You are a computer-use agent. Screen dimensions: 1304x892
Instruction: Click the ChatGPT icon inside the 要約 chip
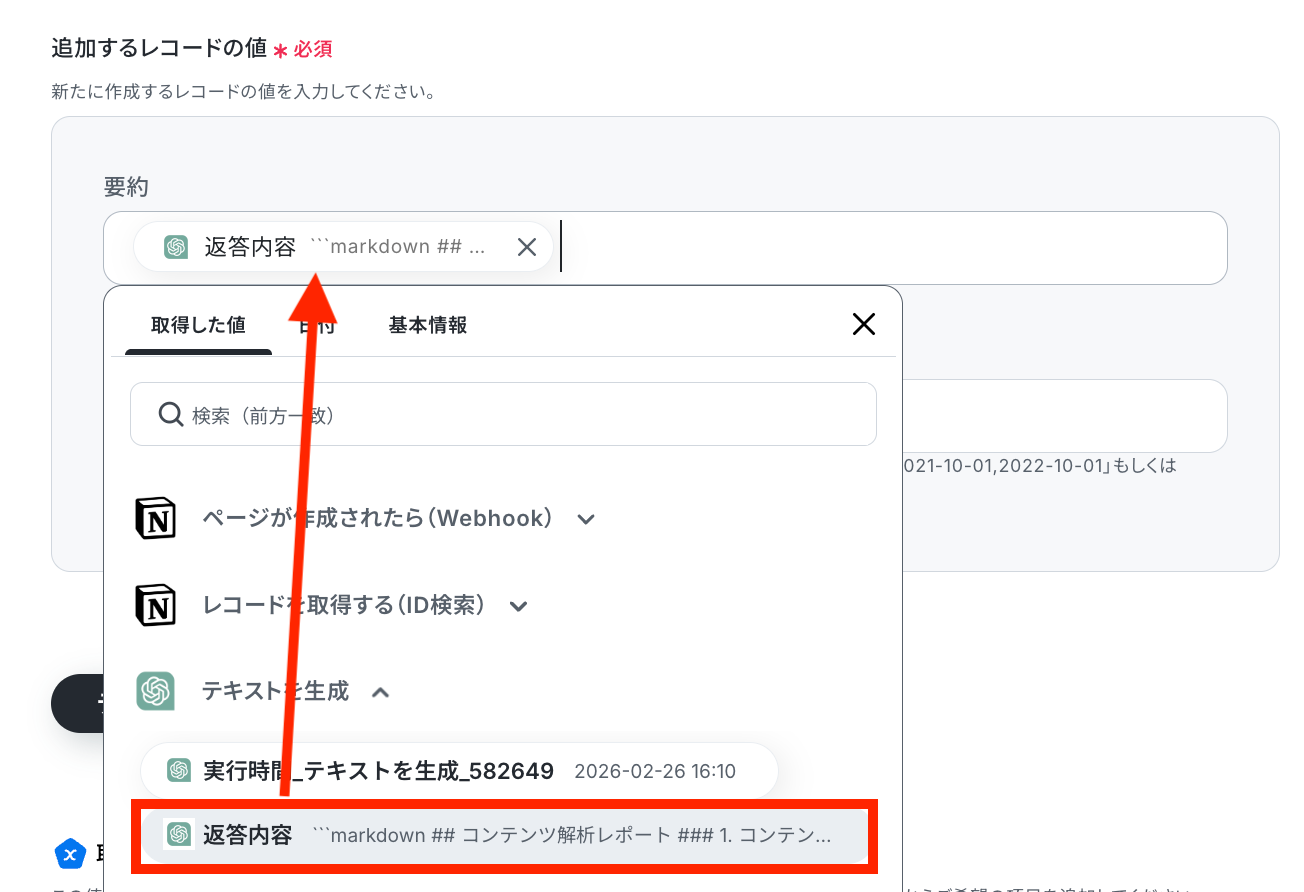(177, 247)
